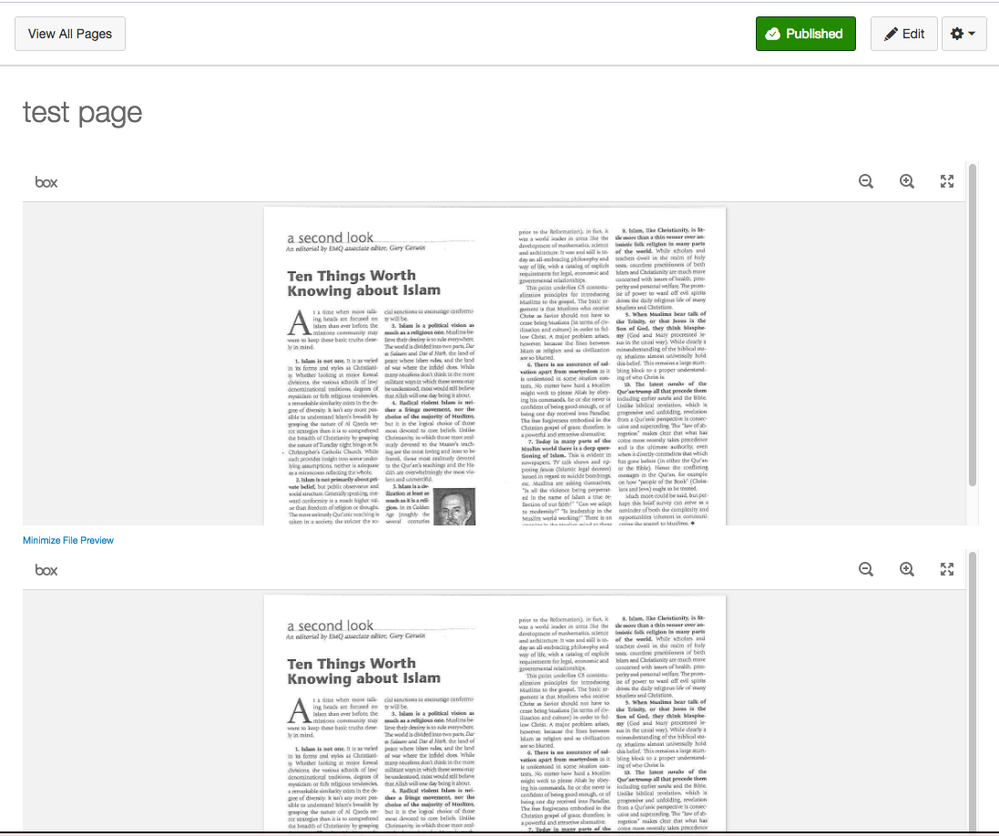Enter fullscreen in the second Box preview
Viewport: 999px width, 836px height.
point(947,569)
